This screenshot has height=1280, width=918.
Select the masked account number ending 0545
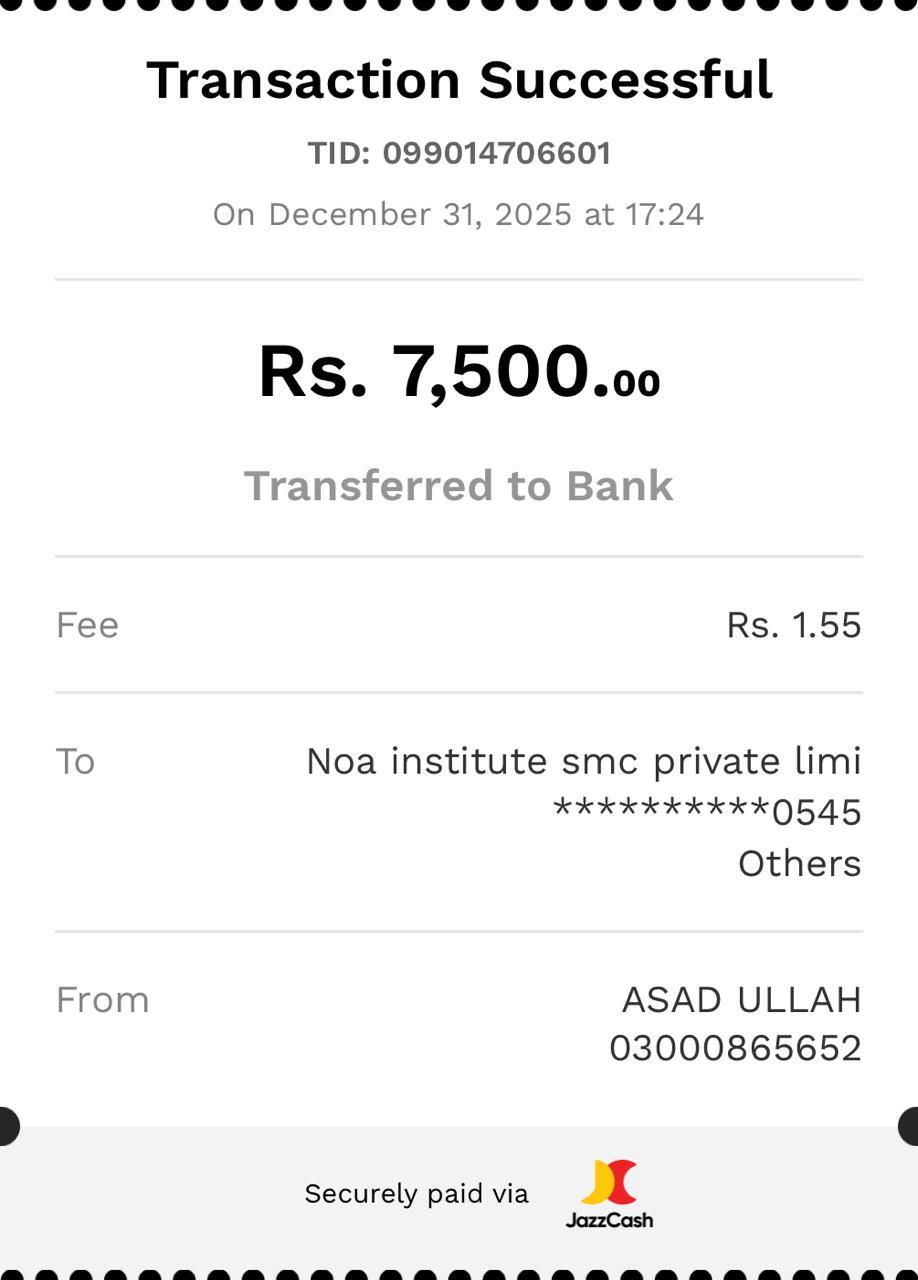tap(707, 812)
